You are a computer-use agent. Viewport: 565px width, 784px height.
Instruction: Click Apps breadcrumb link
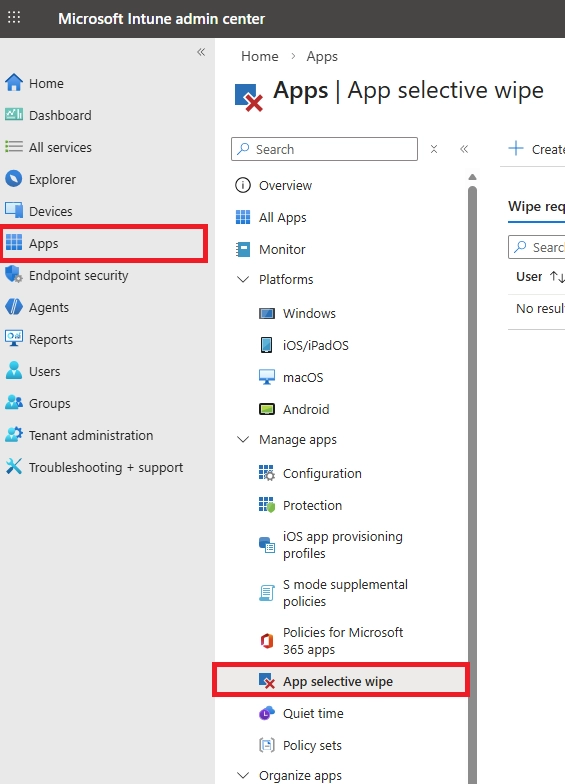322,56
